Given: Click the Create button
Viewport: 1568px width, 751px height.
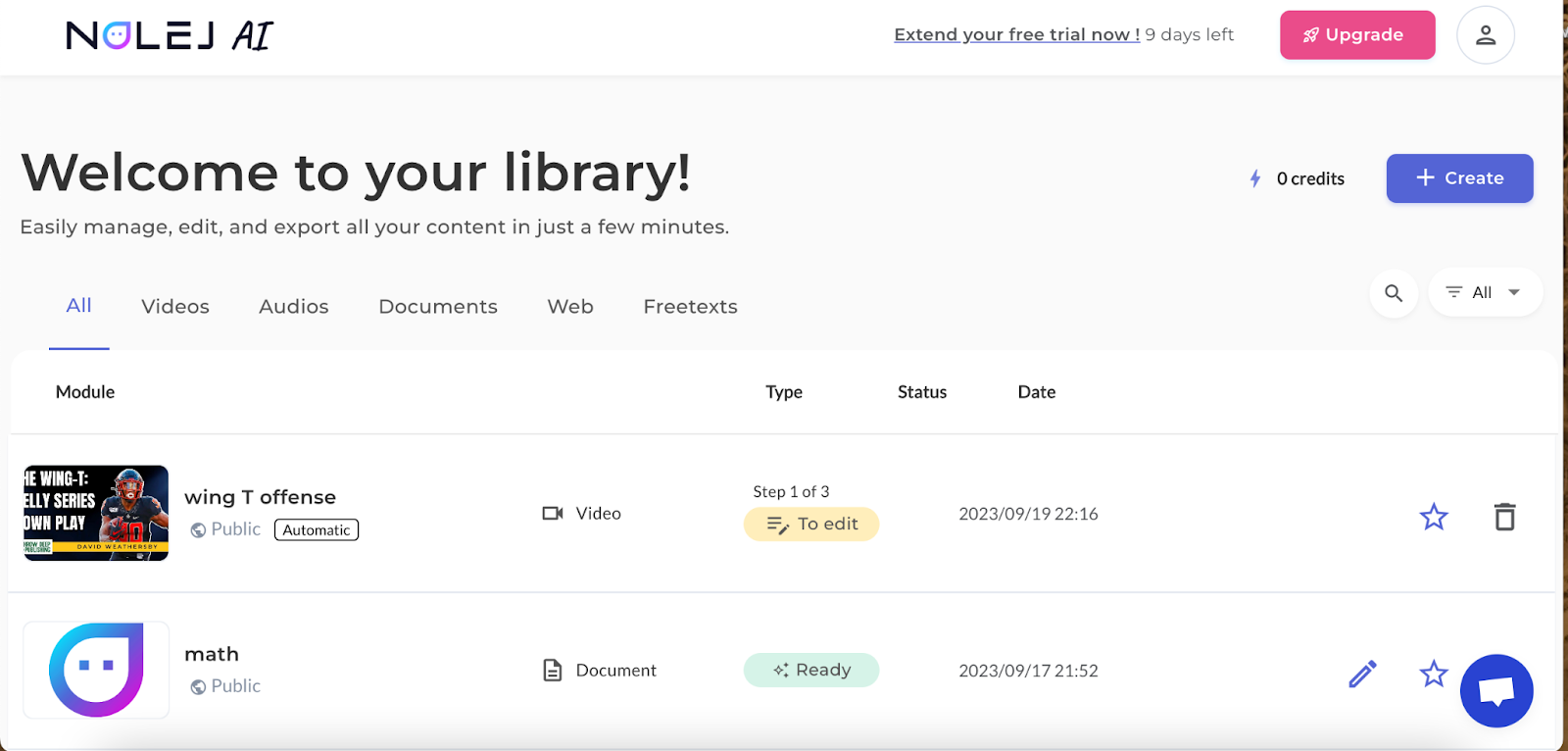Looking at the screenshot, I should pos(1458,178).
